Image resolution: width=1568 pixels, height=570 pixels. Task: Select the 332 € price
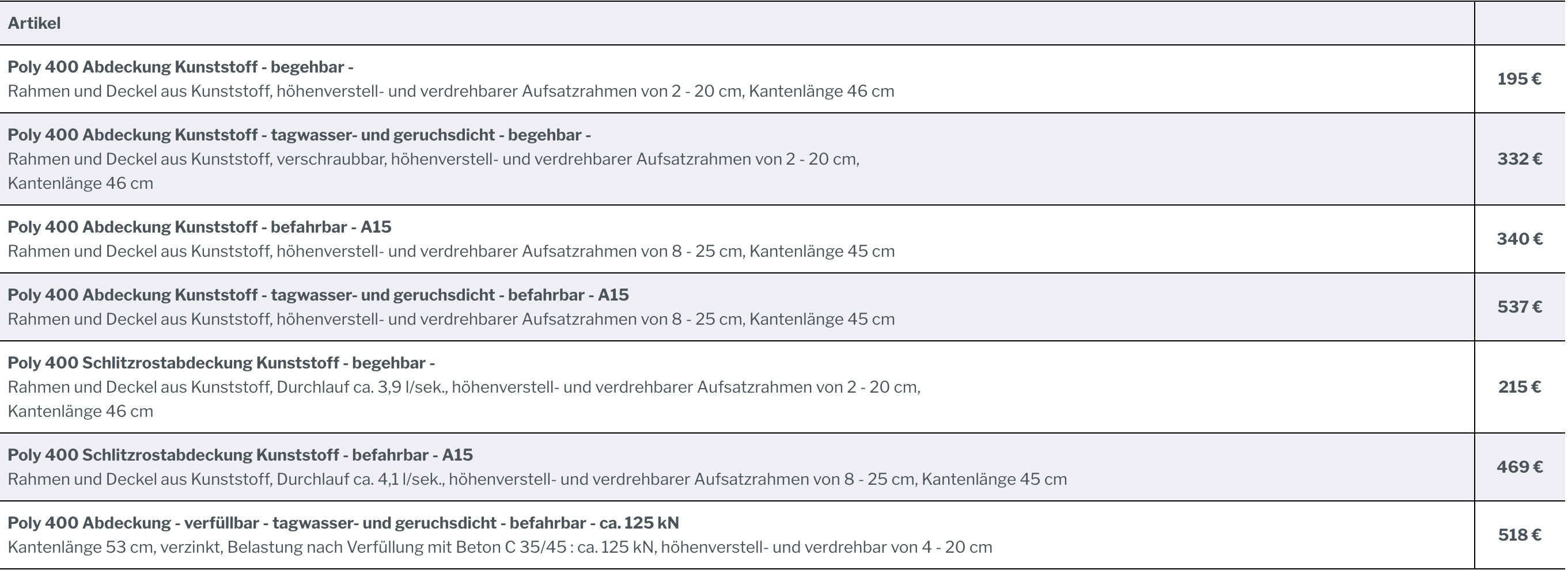(x=1519, y=159)
